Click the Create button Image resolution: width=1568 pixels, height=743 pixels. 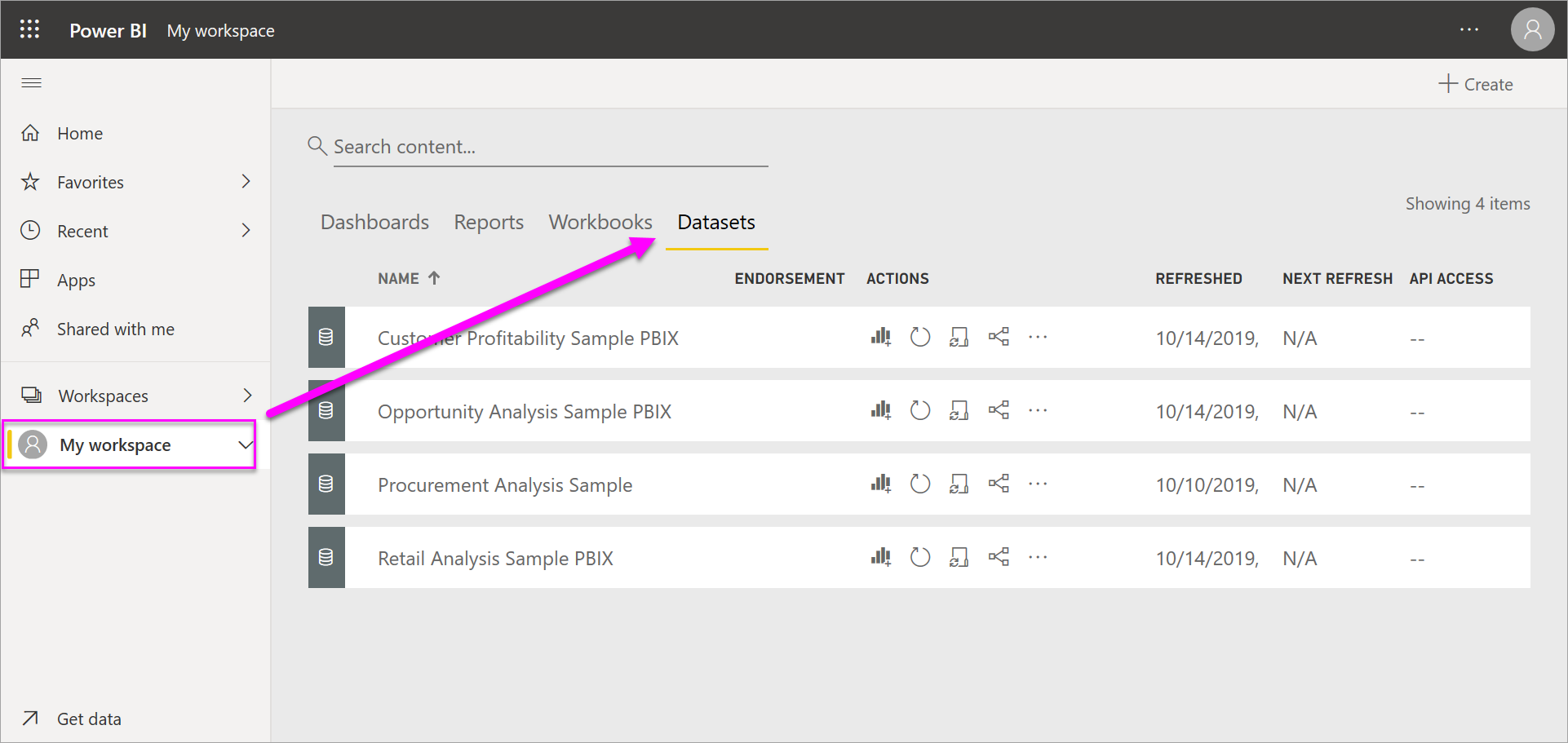tap(1475, 84)
